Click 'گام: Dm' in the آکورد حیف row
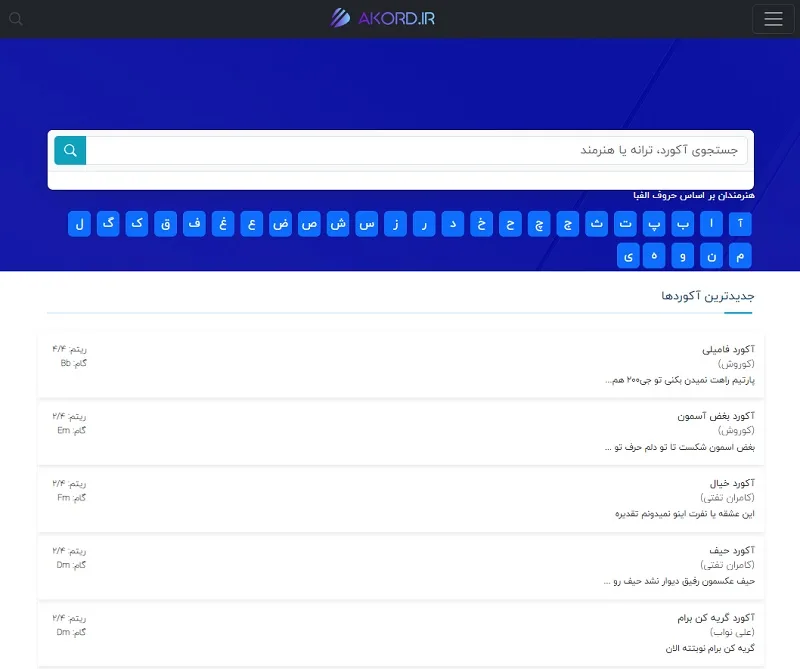Screen dimensions: 800x669 click(71, 565)
